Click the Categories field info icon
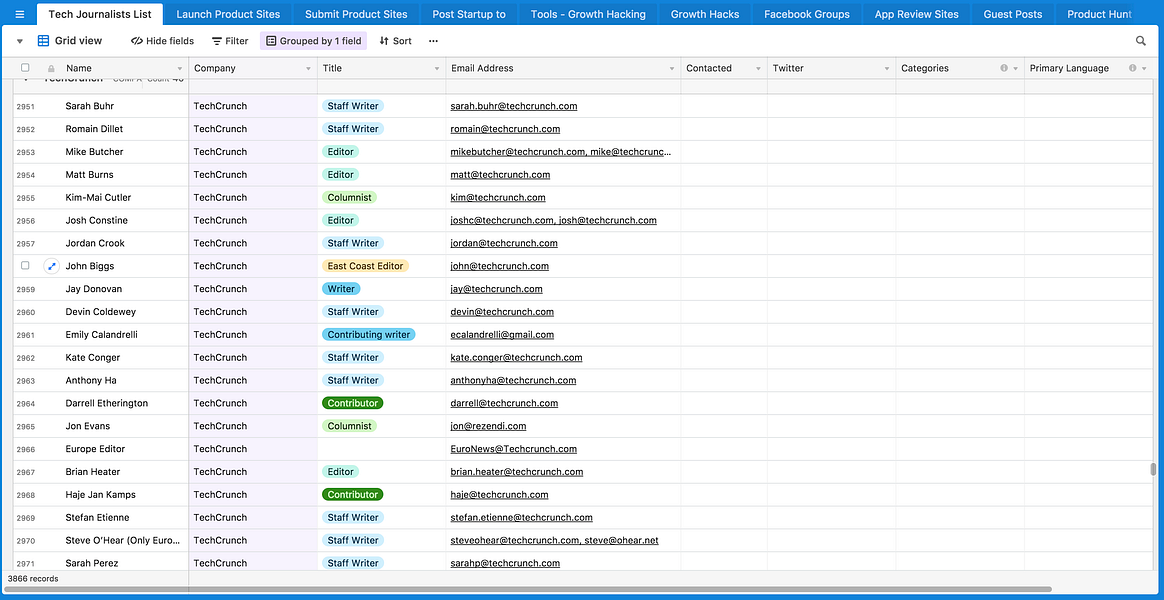 point(1004,68)
